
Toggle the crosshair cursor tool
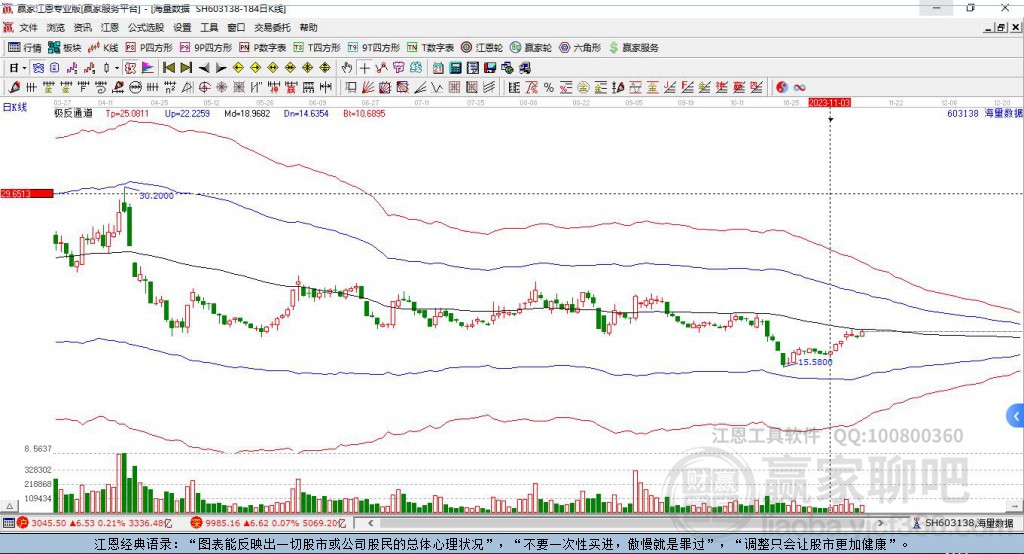364,68
